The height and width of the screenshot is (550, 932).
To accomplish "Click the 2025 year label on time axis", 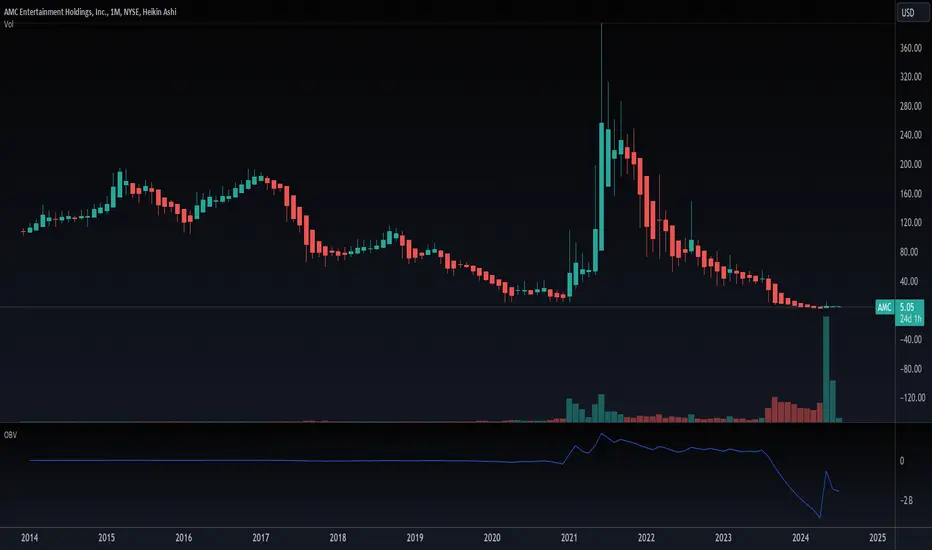I will 877,538.
